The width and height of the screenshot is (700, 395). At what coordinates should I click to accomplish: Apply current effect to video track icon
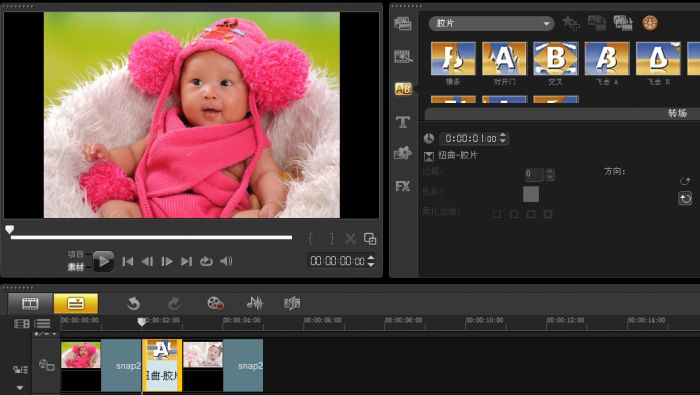pos(597,23)
